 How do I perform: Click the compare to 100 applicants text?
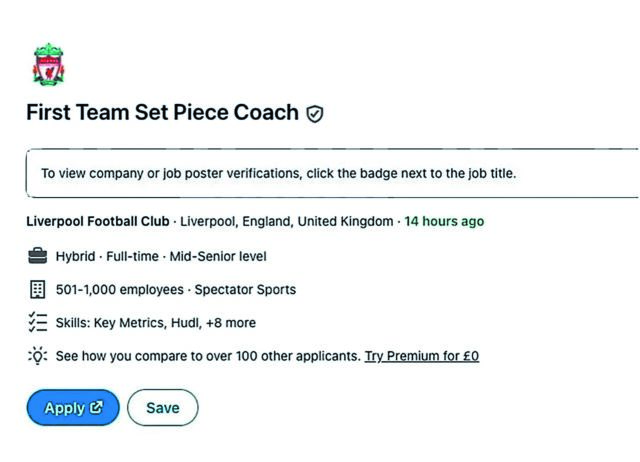(x=207, y=355)
